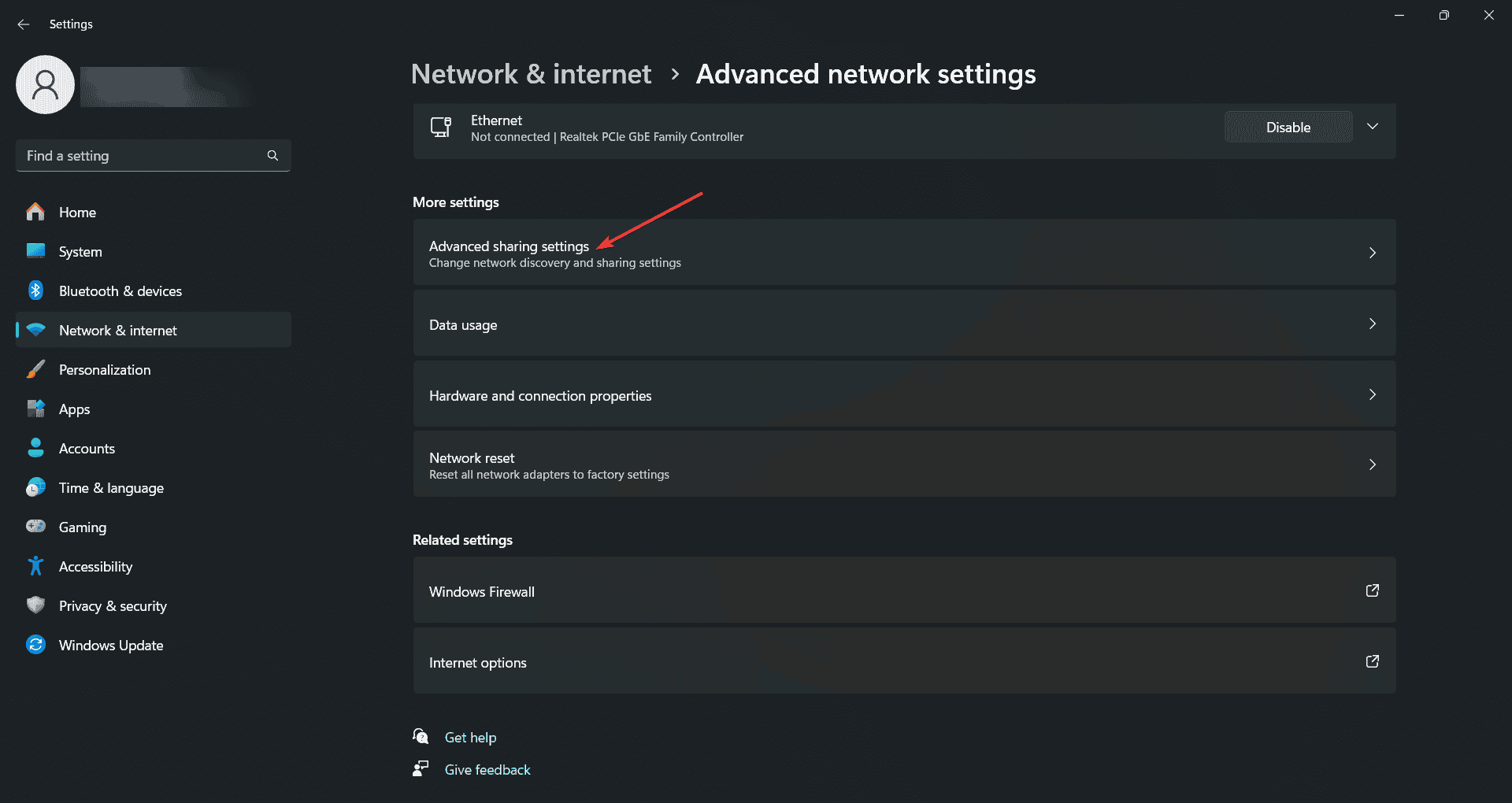Click the Privacy & security shield icon
Viewport: 1512px width, 803px height.
coord(35,605)
